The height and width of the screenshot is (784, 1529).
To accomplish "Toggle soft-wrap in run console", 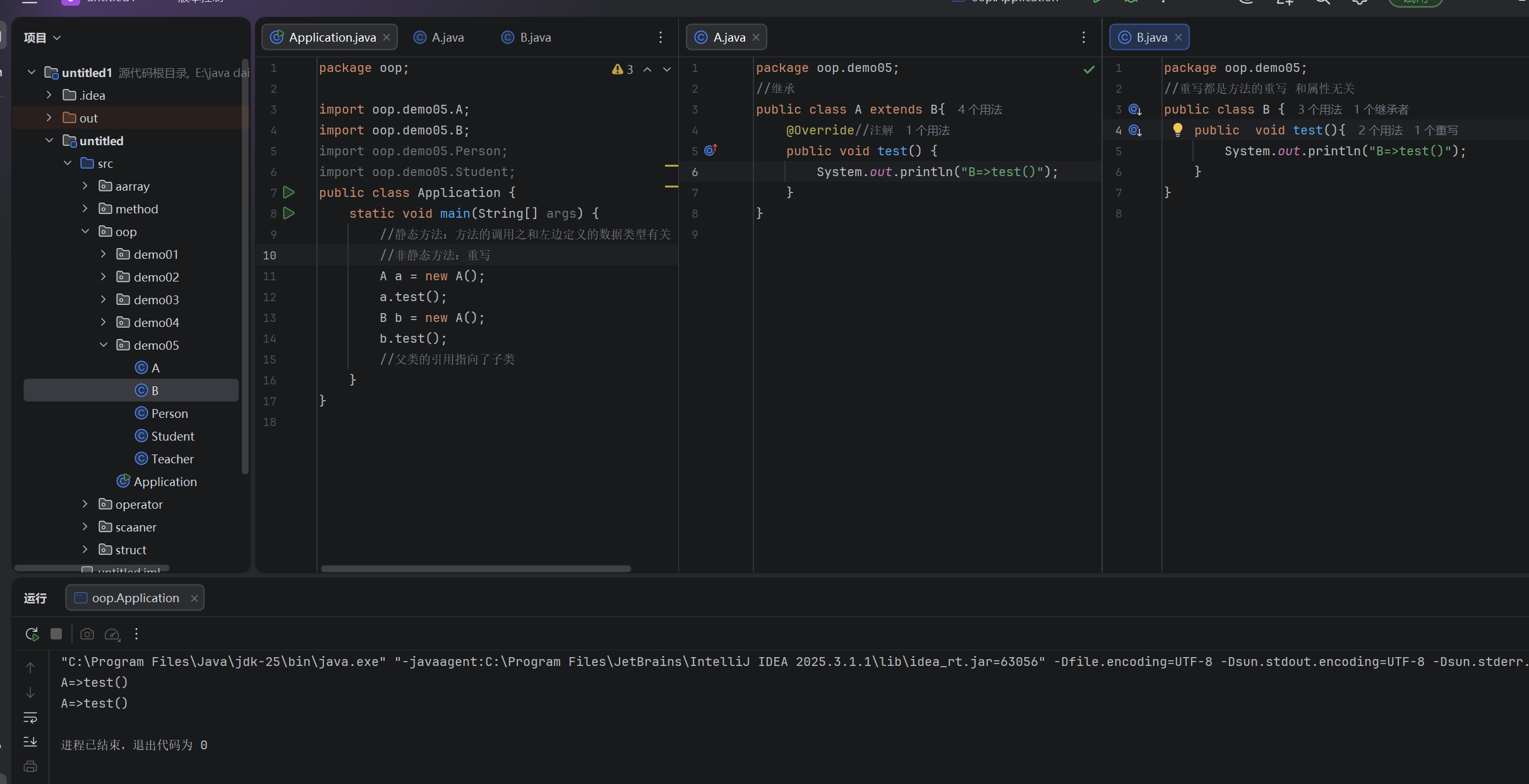I will (x=30, y=718).
